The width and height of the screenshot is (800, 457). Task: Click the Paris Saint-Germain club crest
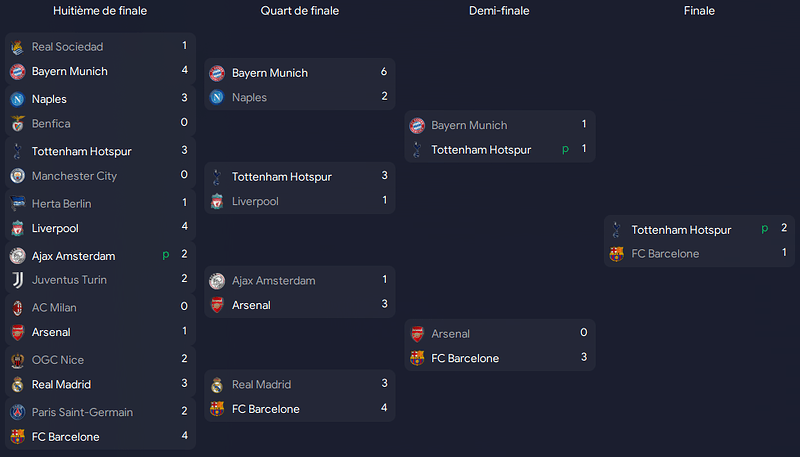17,412
